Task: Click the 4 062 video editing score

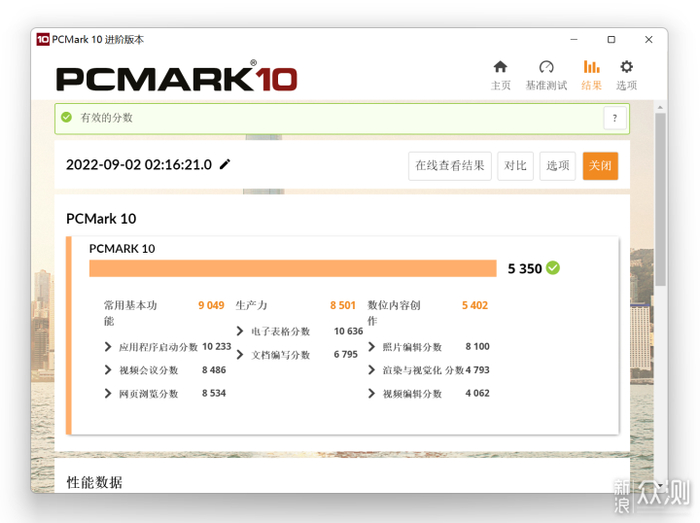Action: (477, 393)
